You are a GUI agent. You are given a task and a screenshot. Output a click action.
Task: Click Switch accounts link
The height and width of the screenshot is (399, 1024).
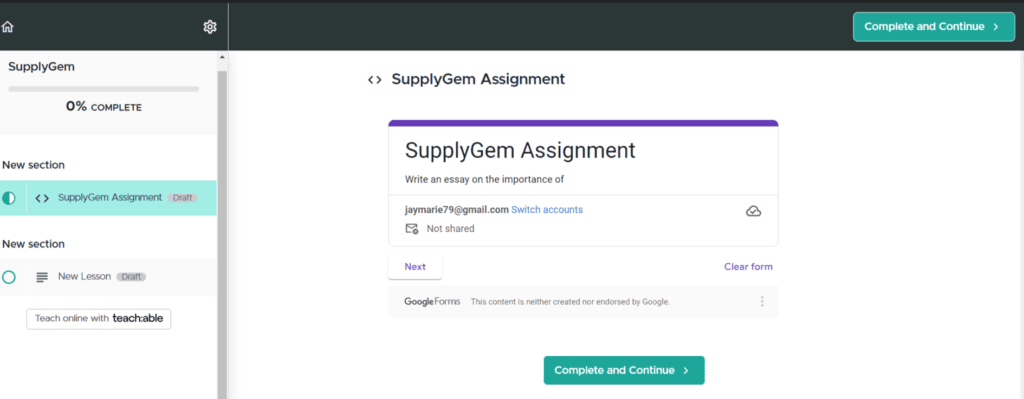(547, 210)
